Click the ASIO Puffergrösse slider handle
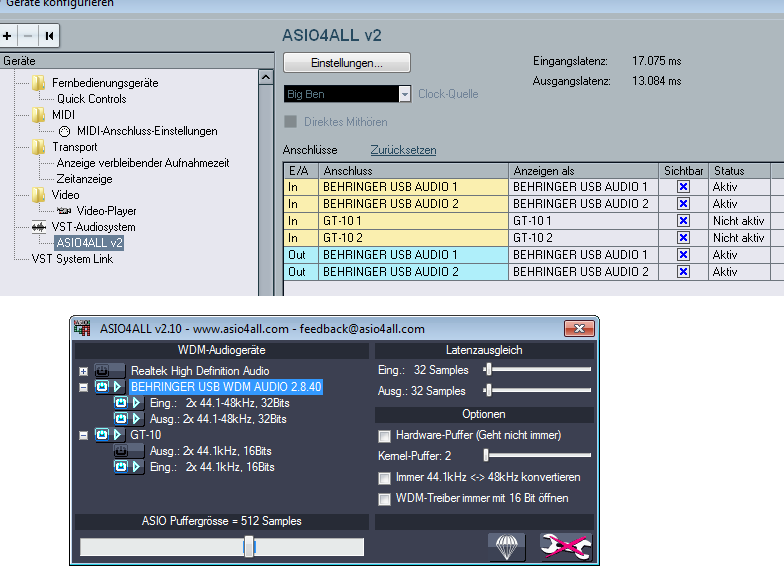The width and height of the screenshot is (784, 578). click(x=249, y=546)
